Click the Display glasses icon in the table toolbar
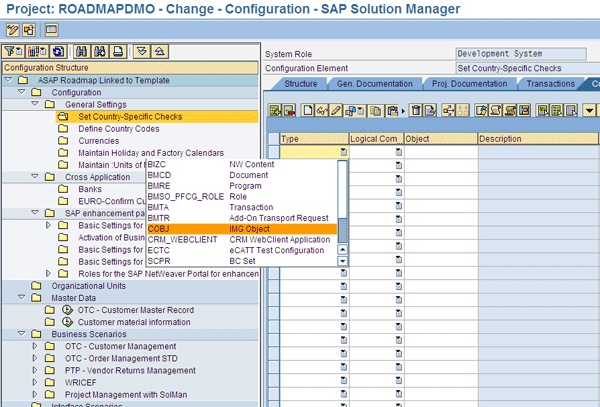 pos(322,111)
